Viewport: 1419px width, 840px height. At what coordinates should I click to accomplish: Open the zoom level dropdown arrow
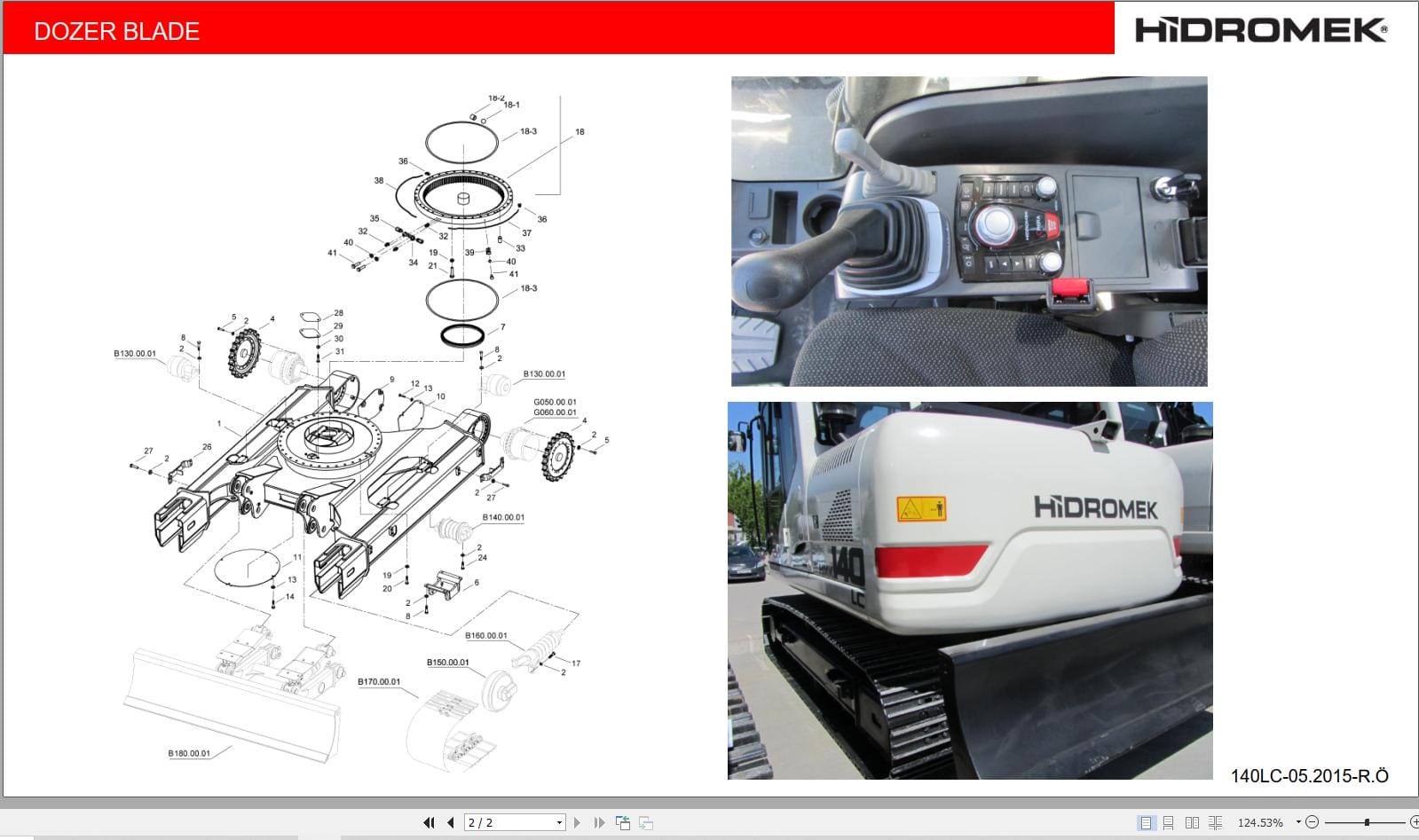pos(1298,821)
